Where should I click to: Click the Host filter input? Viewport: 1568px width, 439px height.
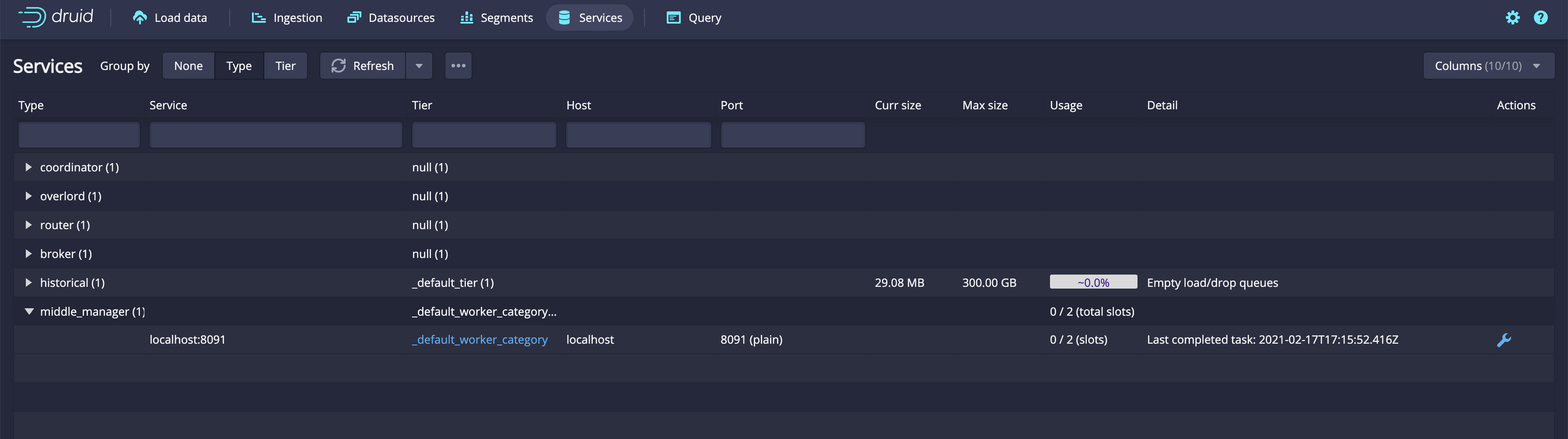tap(638, 135)
